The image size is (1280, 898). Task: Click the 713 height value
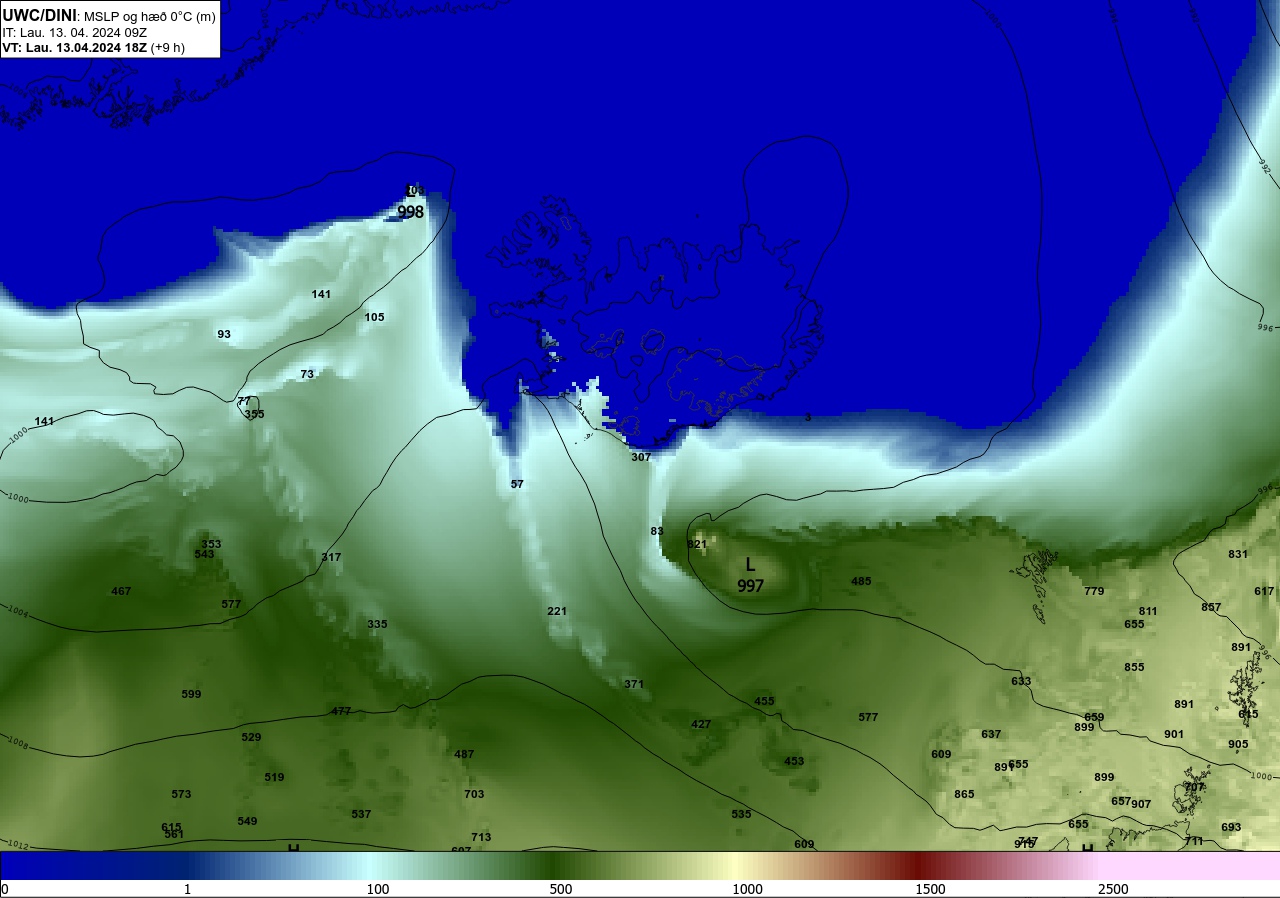click(481, 837)
